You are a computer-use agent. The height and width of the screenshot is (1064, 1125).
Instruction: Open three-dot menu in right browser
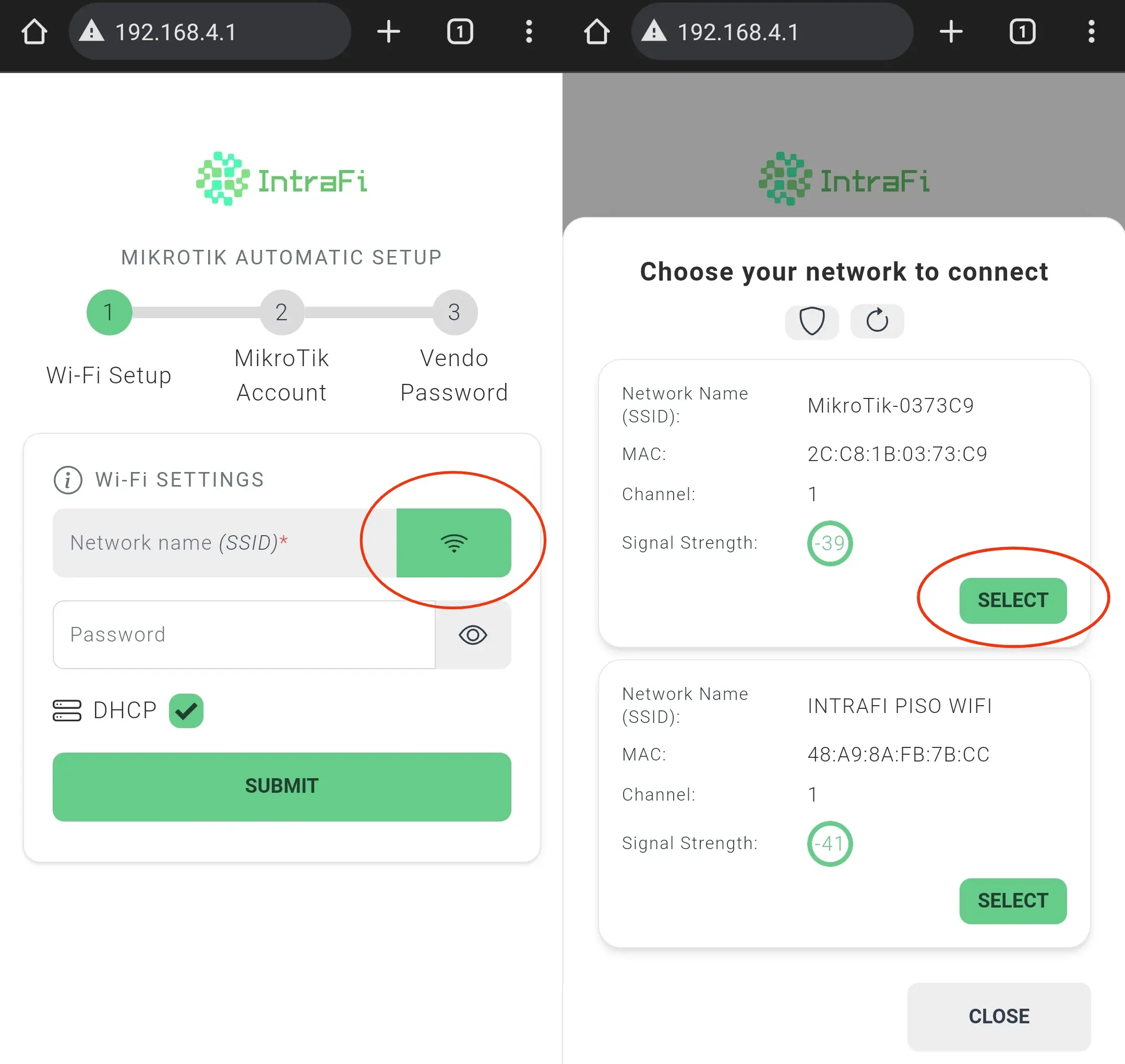point(1091,32)
